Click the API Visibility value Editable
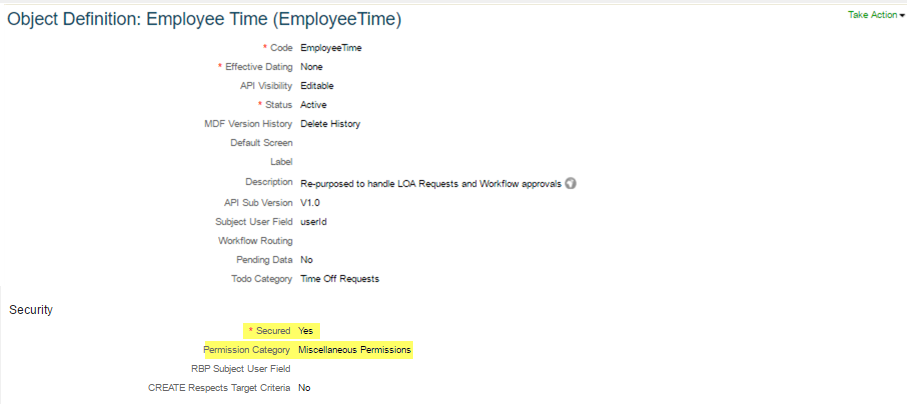 317,86
